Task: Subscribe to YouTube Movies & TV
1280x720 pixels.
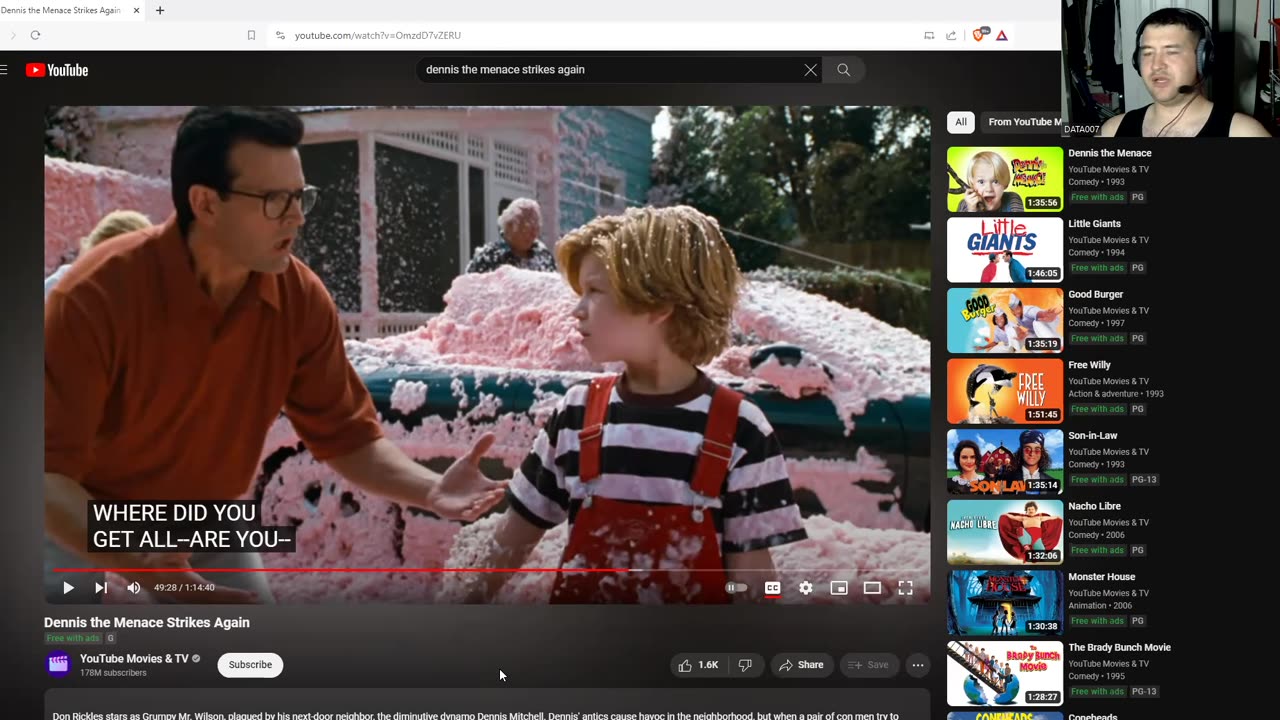Action: point(250,665)
